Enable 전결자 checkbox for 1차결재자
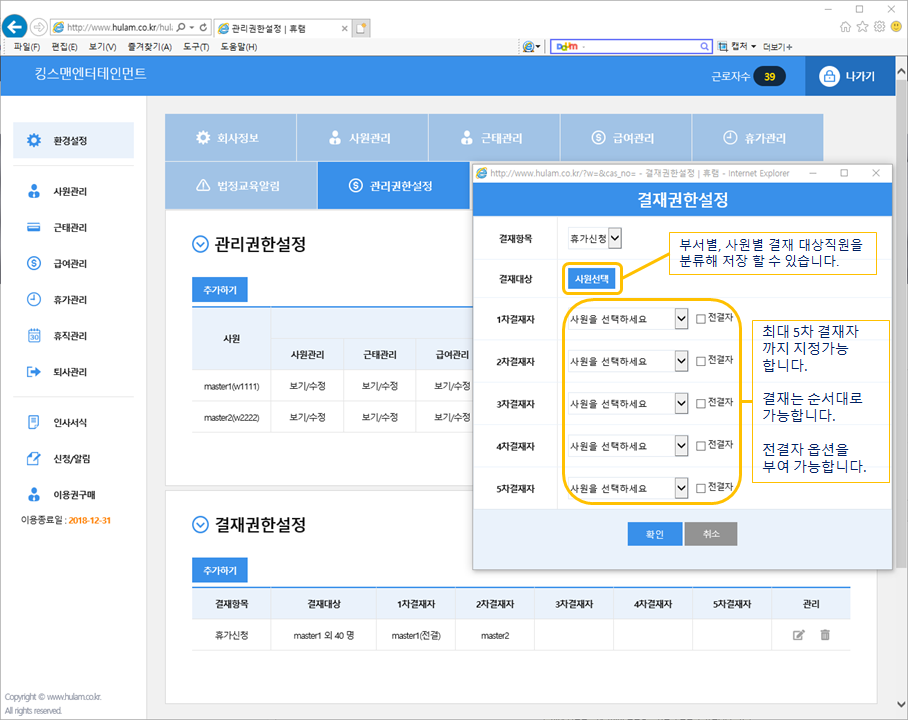Viewport: 908px width, 720px height. tap(700, 319)
